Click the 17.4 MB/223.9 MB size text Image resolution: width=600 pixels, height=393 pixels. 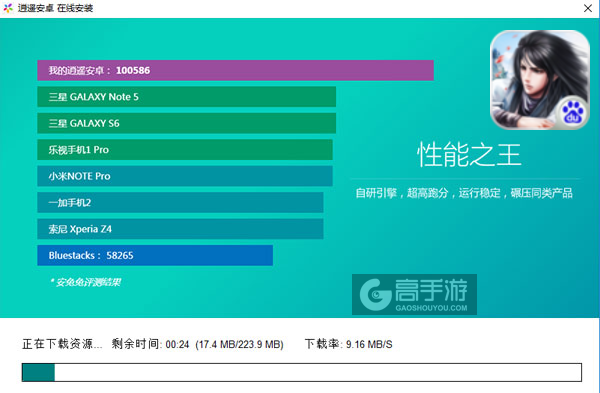240,344
